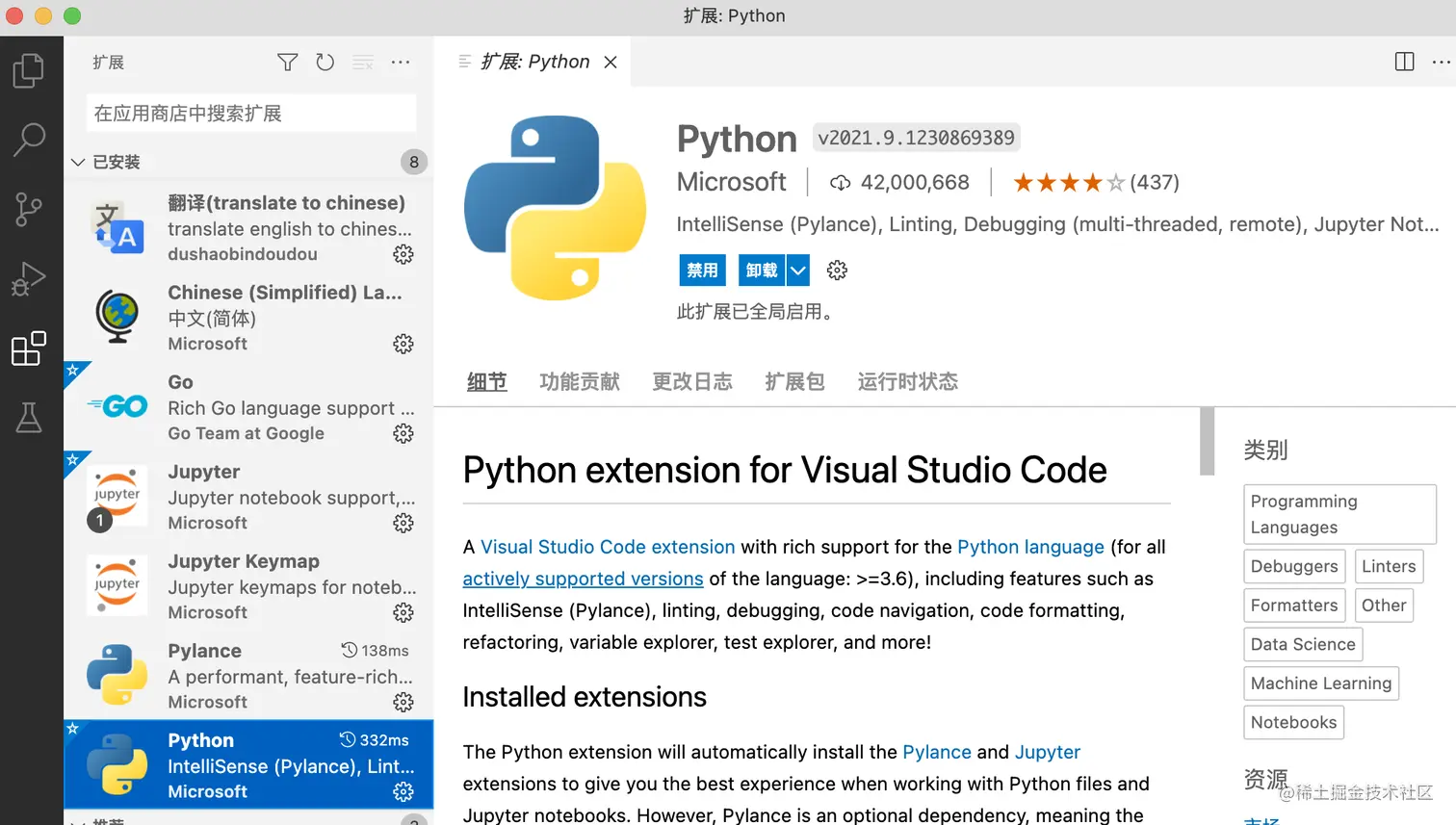1456x825 pixels.
Task: Focus the extension marketplace search box
Action: point(251,114)
